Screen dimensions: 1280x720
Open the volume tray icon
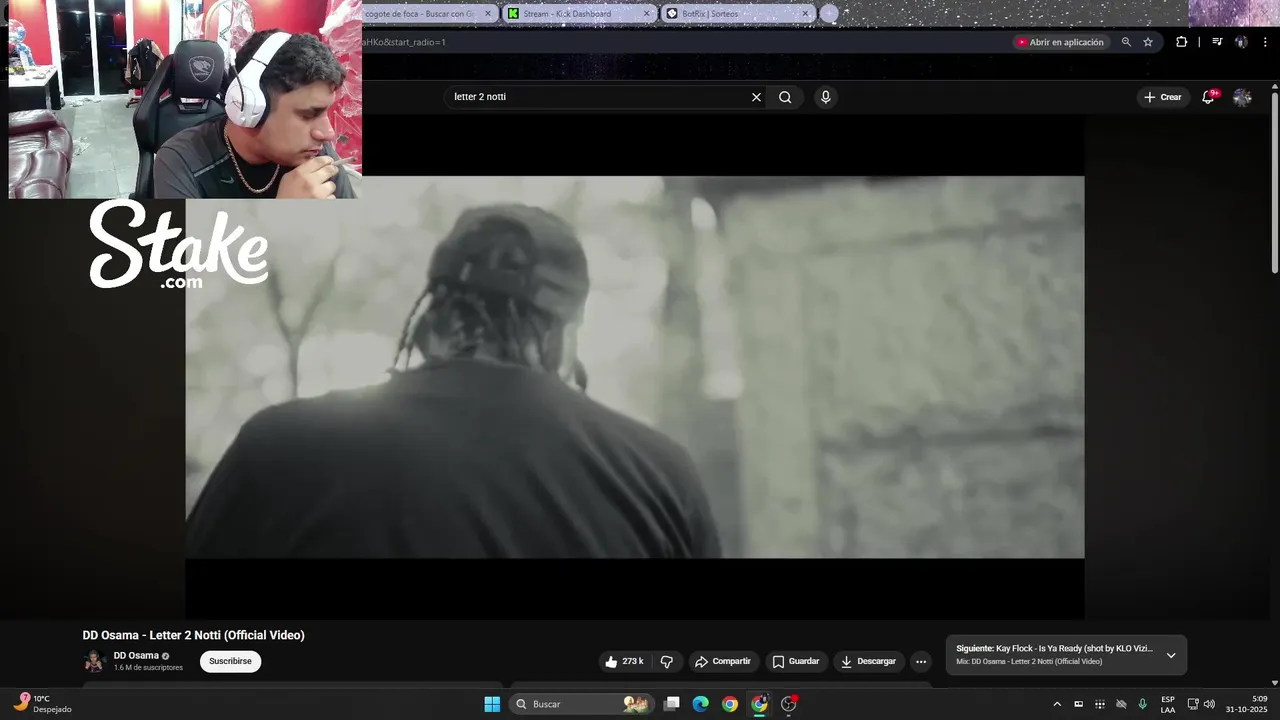coord(1209,704)
